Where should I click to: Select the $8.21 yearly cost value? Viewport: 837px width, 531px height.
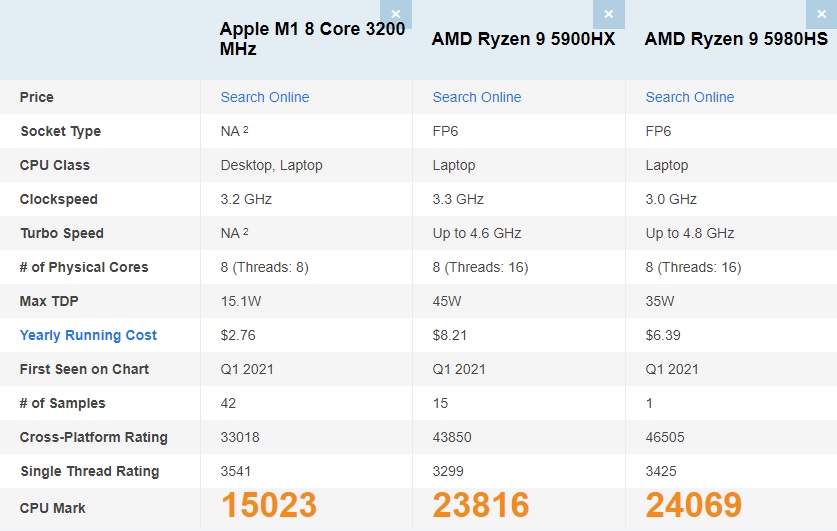(x=449, y=335)
